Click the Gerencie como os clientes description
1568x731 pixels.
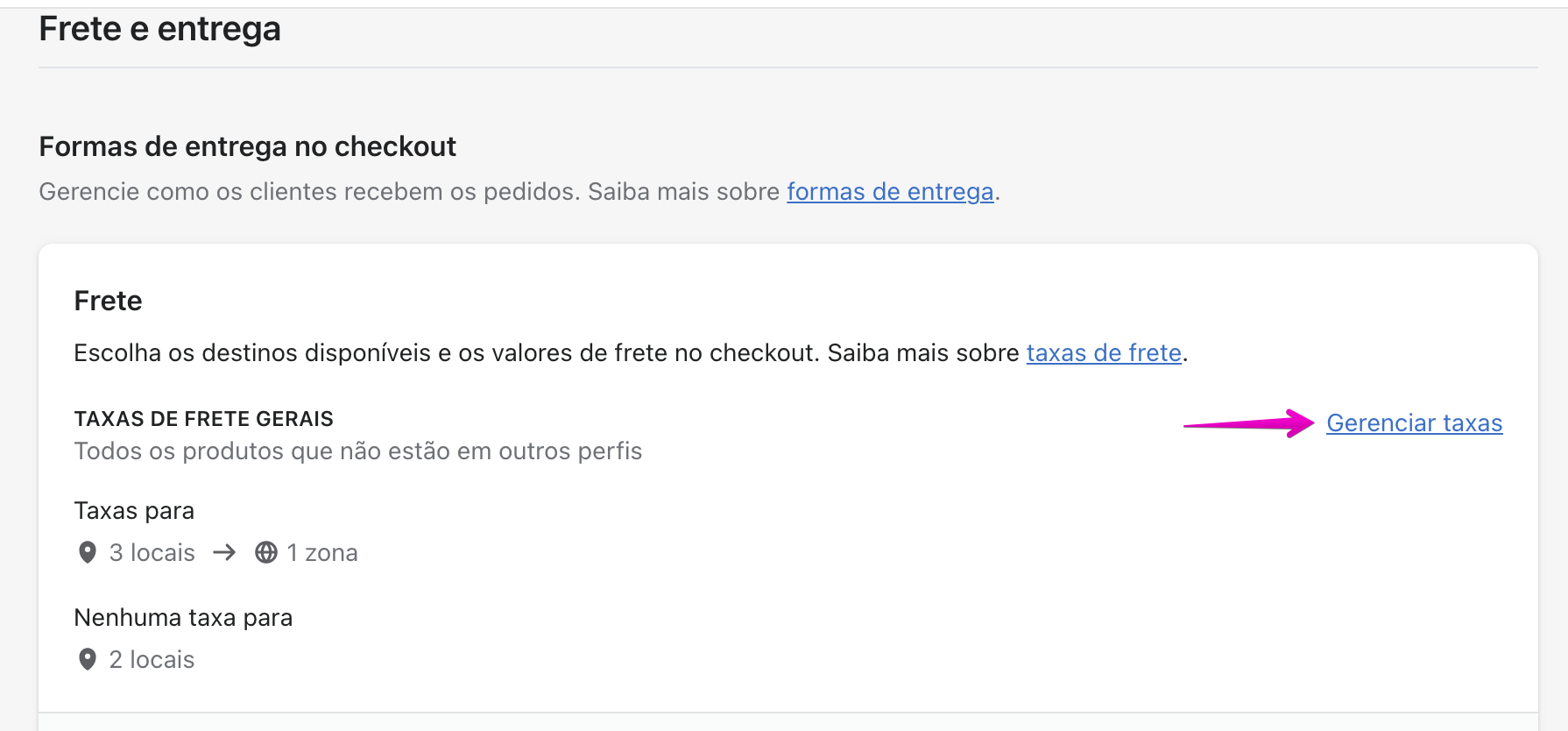tap(408, 192)
